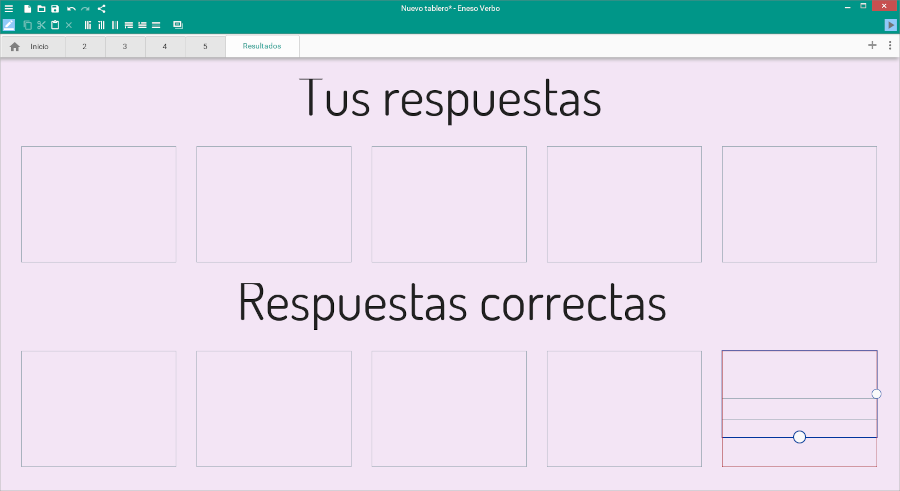The height and width of the screenshot is (491, 900).
Task: Paste from clipboard icon
Action: click(x=55, y=25)
